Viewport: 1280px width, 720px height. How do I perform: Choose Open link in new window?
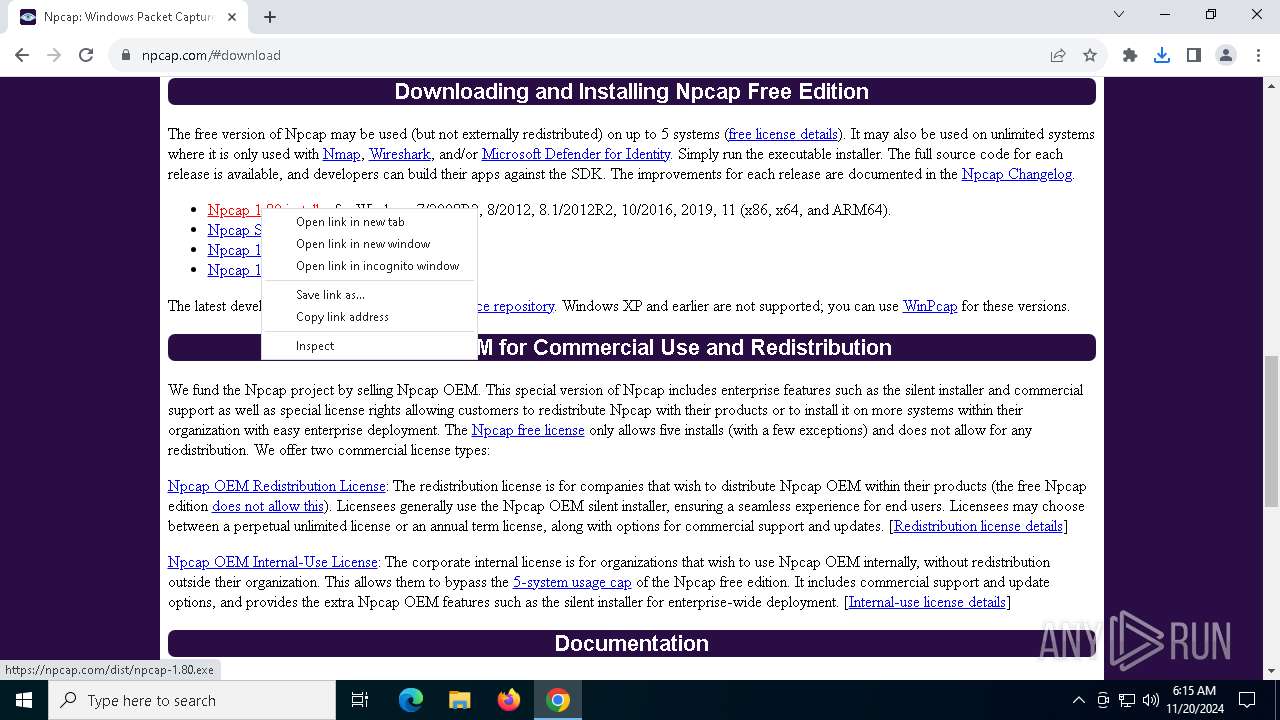(369, 244)
